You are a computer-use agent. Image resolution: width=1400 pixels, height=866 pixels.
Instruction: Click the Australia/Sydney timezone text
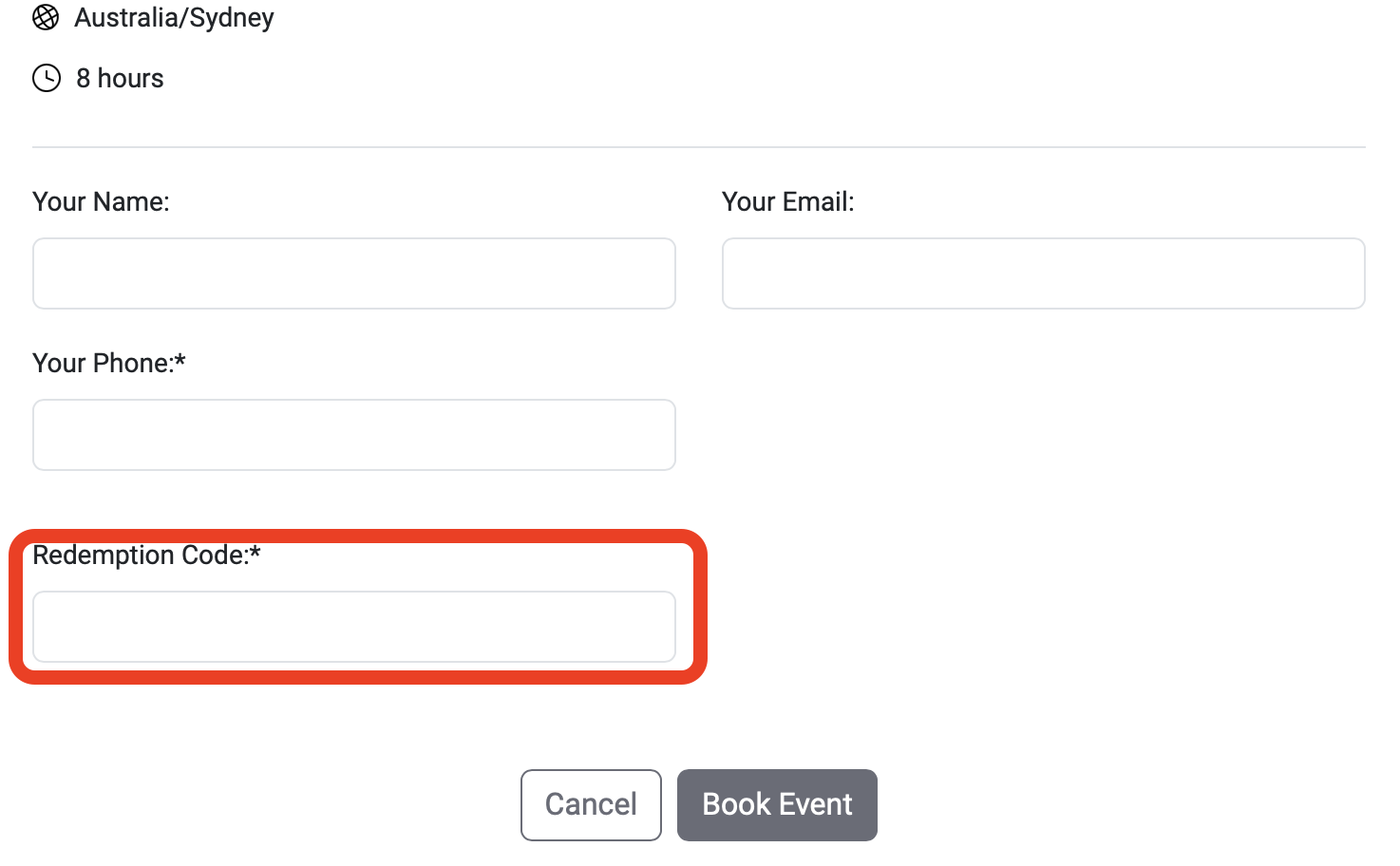174,17
